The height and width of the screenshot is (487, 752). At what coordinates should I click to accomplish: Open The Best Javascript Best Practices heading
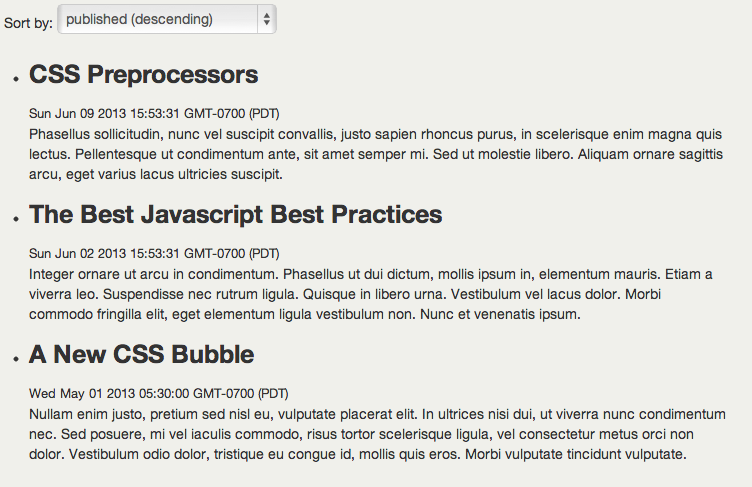tap(235, 214)
